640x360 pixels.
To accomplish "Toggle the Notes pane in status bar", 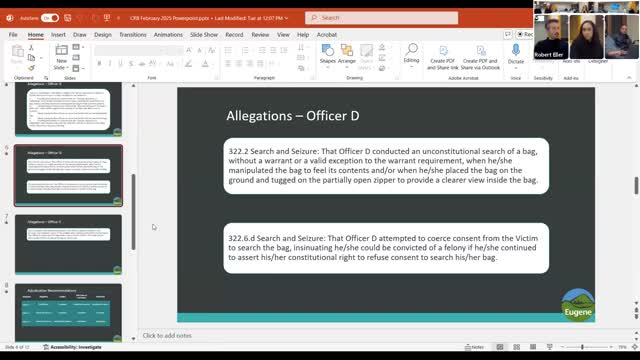I will coord(474,347).
